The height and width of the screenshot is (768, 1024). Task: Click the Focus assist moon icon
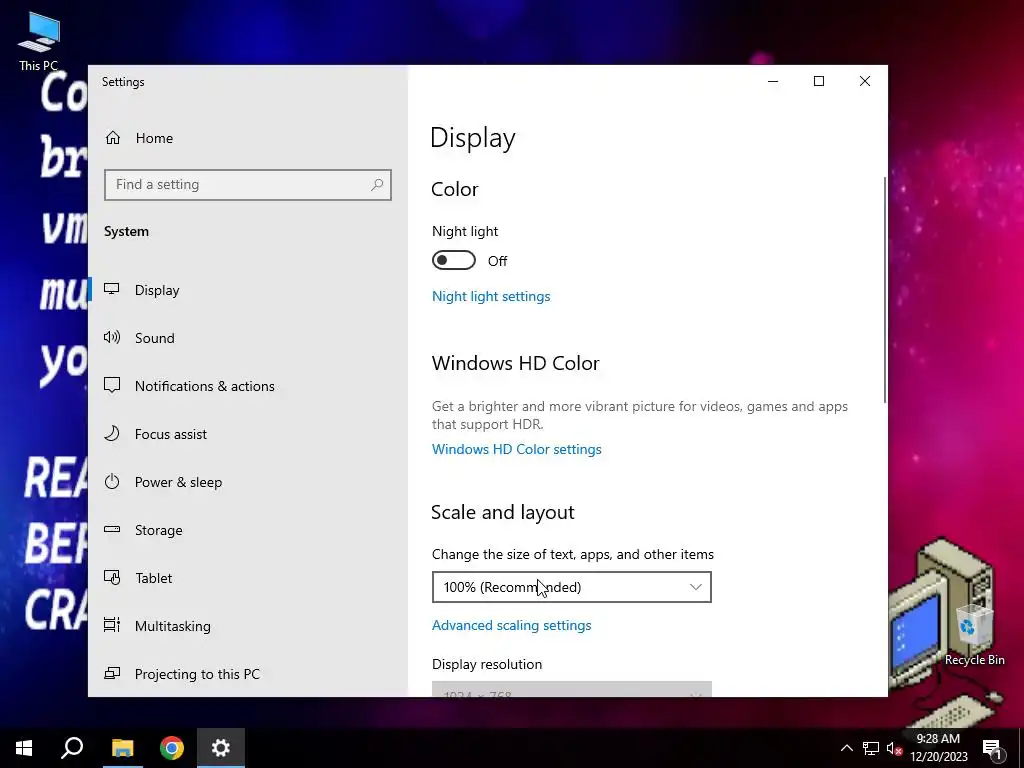tap(112, 433)
